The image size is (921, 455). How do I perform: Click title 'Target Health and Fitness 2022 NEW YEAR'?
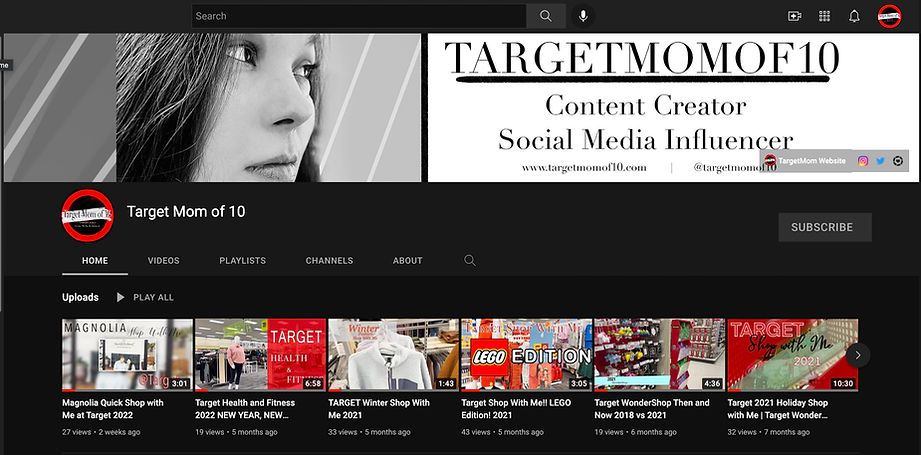245,409
